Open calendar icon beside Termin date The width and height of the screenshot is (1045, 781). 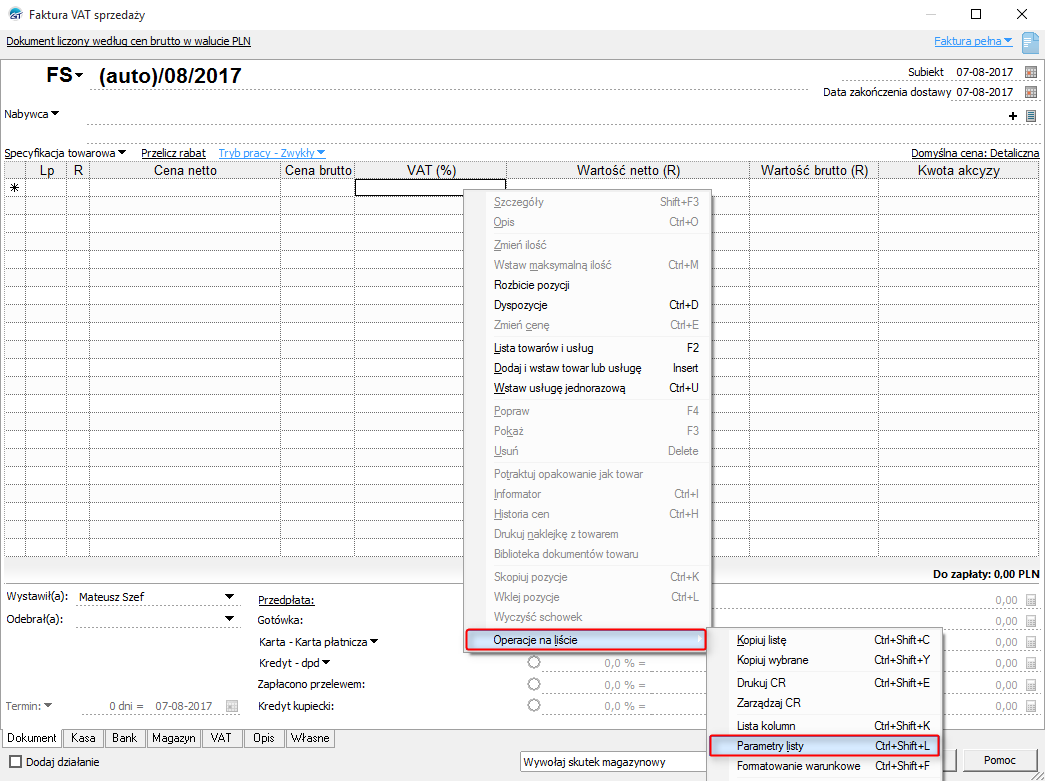click(232, 706)
